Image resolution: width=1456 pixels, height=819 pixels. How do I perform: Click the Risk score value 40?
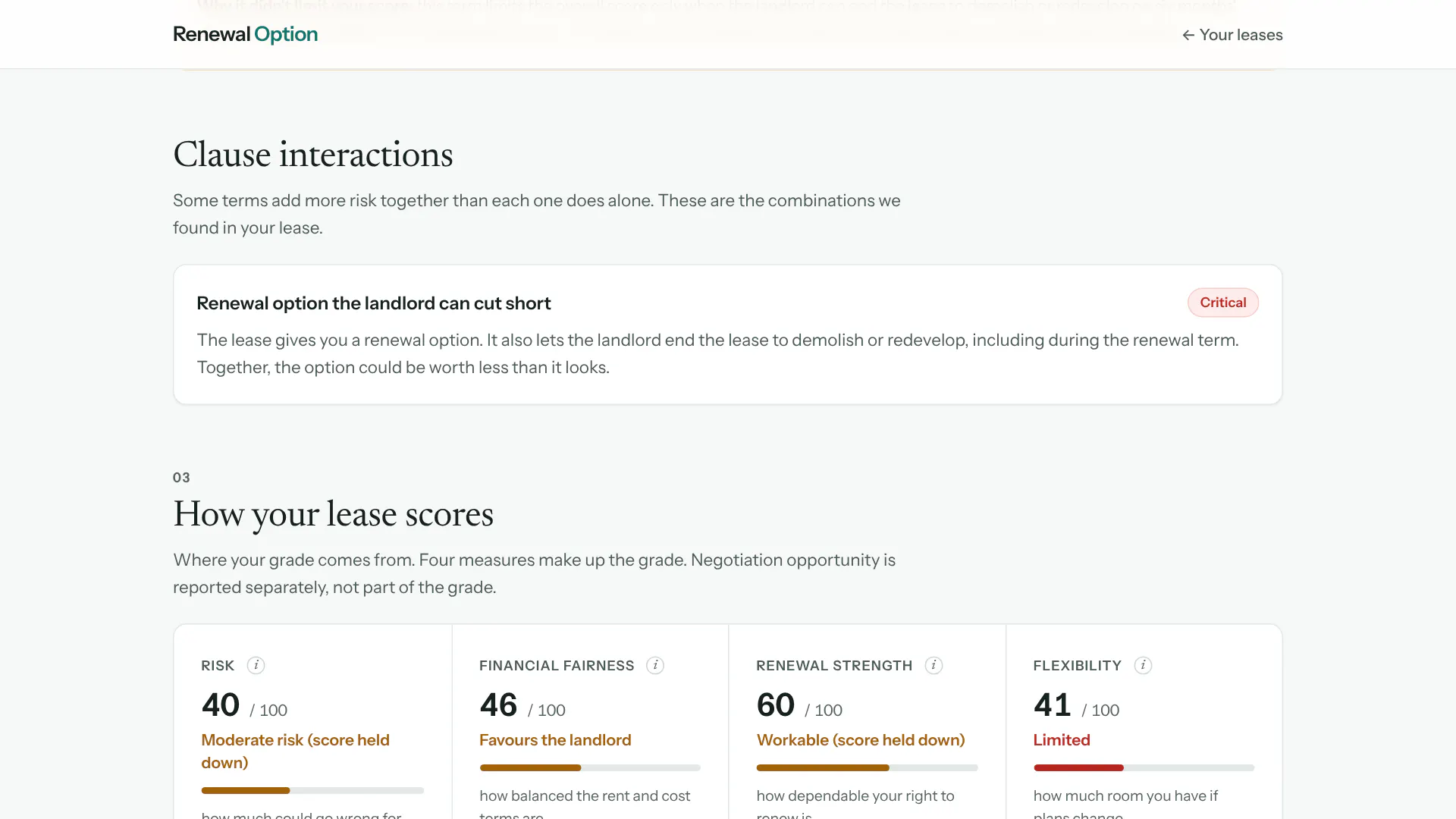(221, 705)
